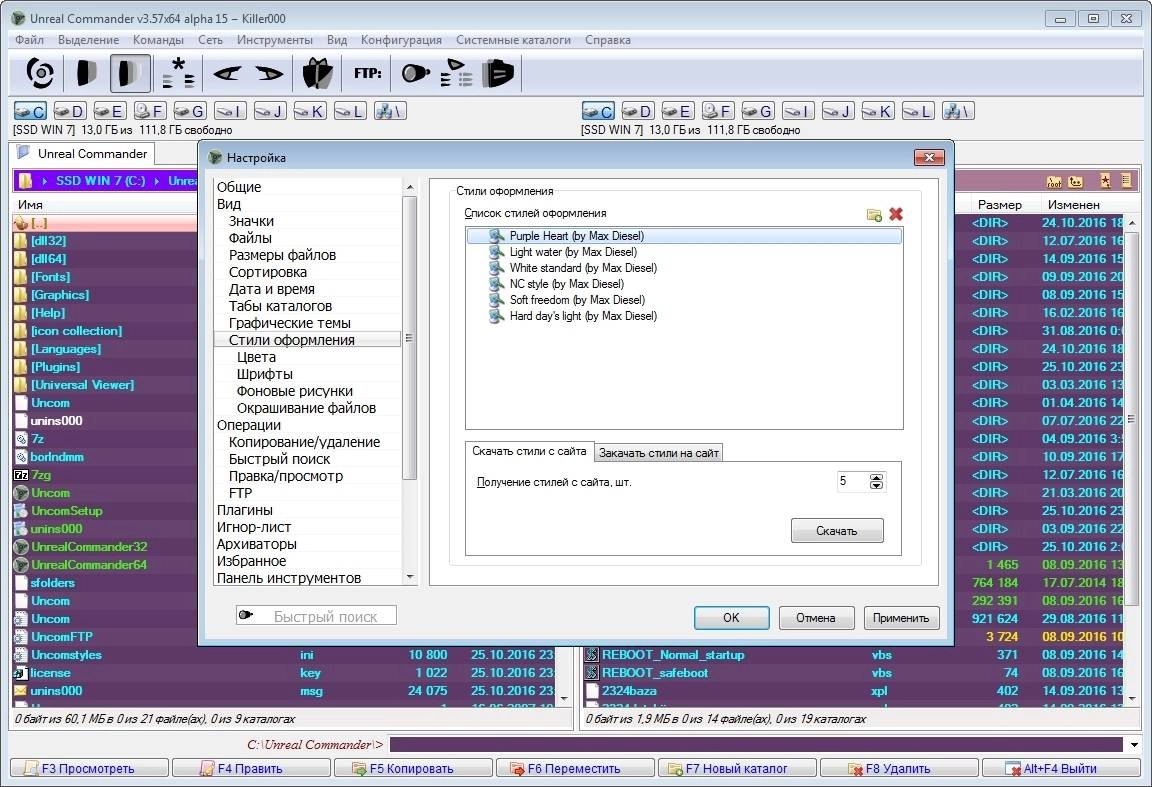Screen dimensions: 1152x787
Task: Select Общие in the settings tree
Action: click(239, 187)
